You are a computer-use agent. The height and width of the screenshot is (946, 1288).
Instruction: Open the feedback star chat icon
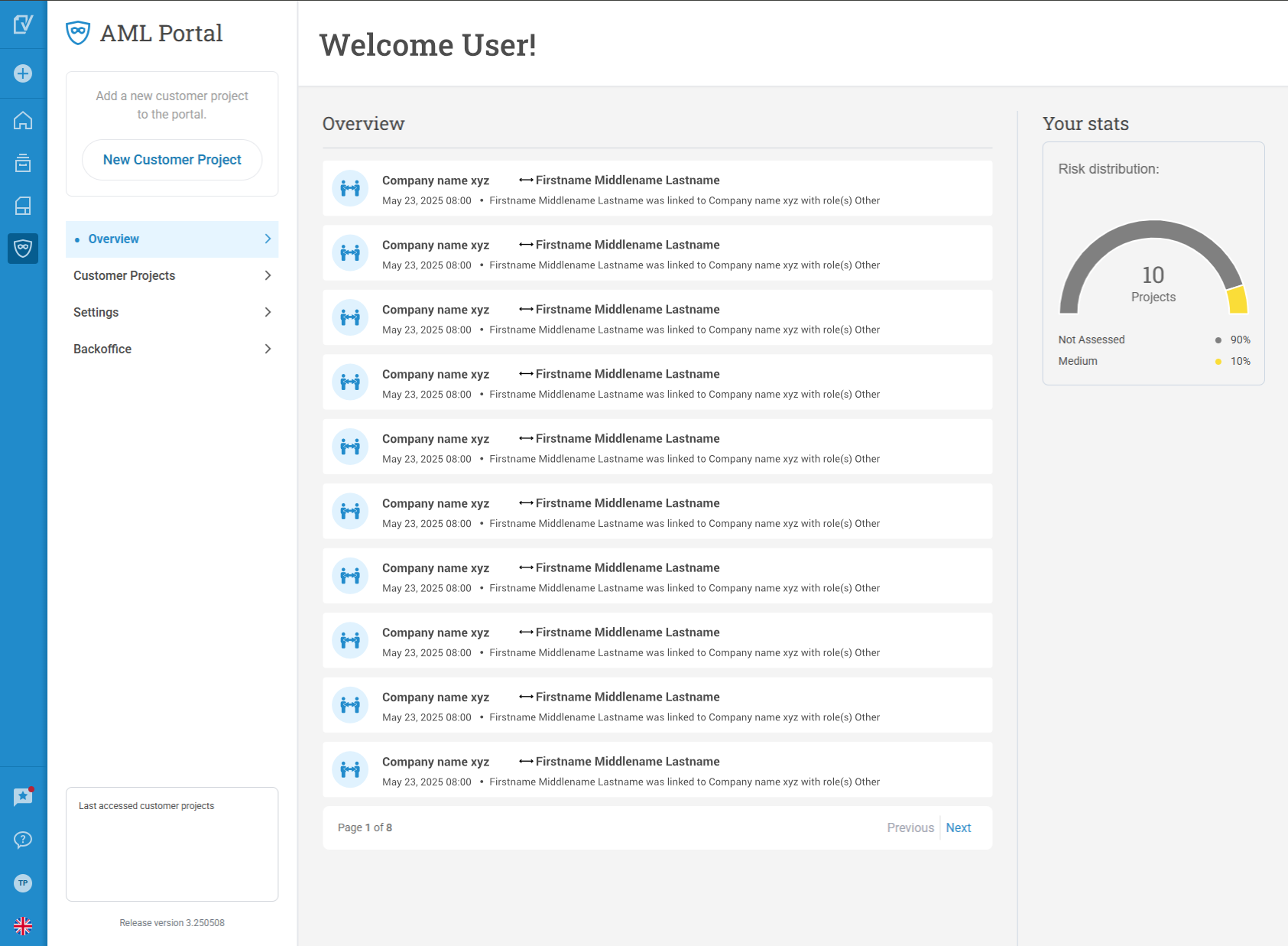[x=23, y=797]
